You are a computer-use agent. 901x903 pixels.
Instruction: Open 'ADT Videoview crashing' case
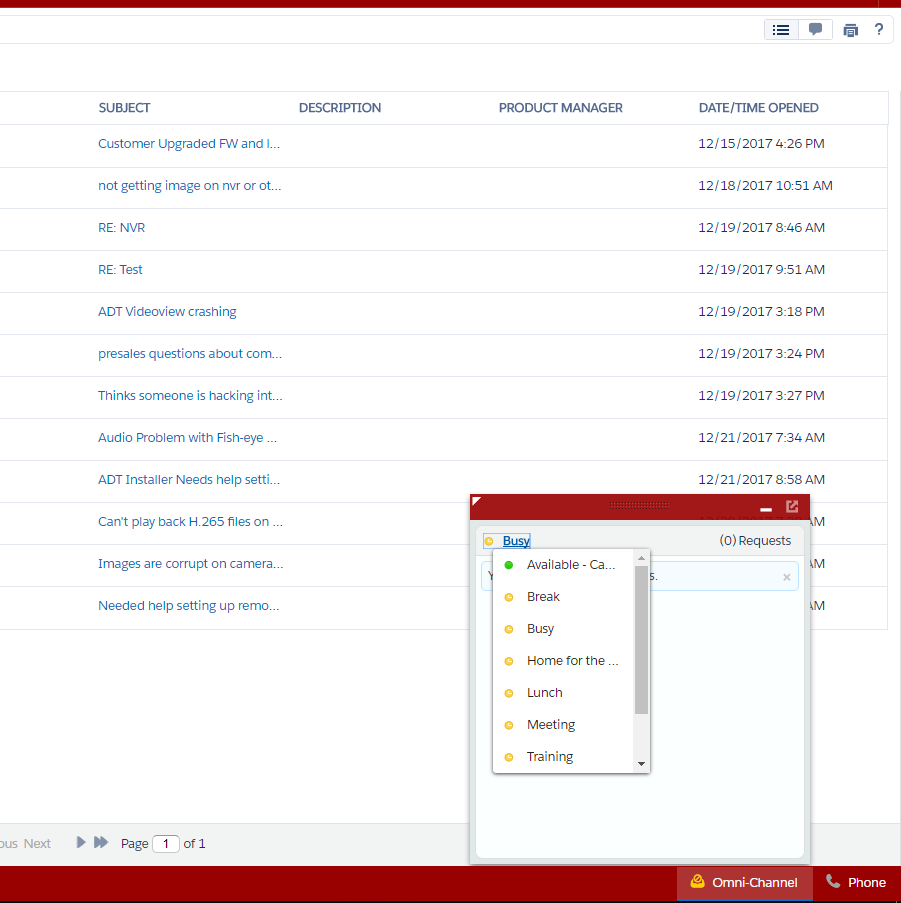pos(167,312)
